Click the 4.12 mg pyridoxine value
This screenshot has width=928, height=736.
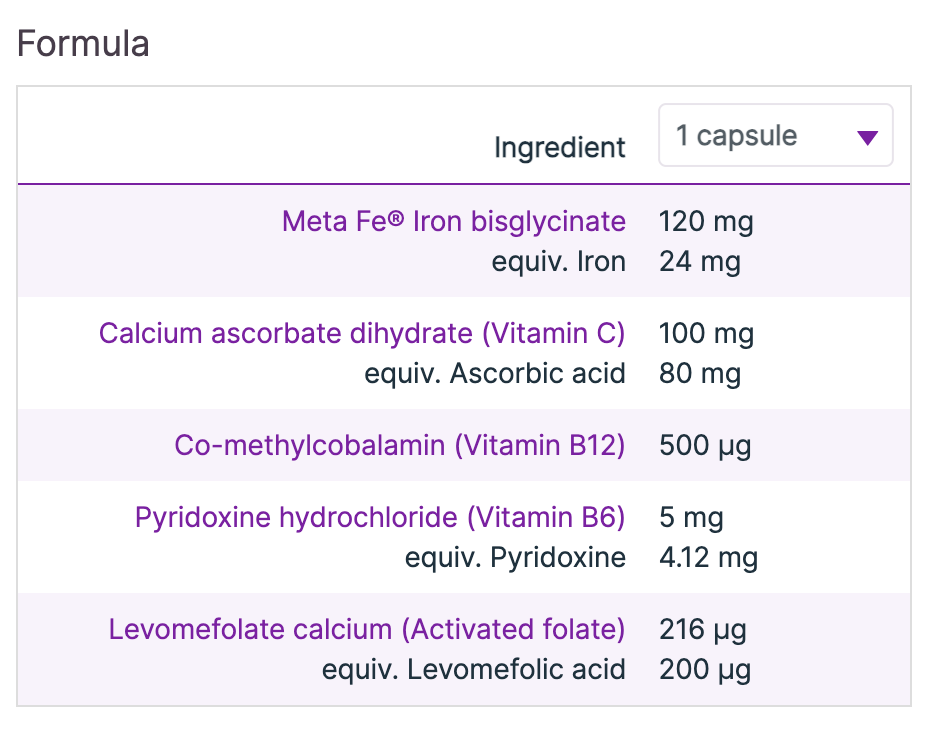[708, 557]
